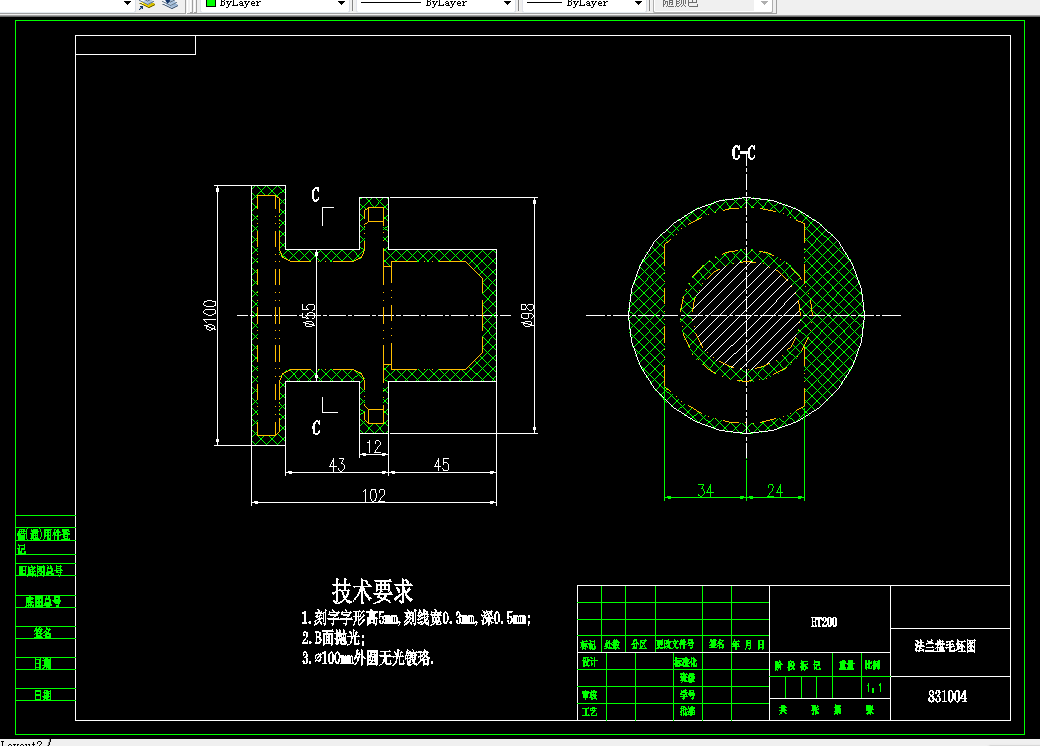Click the green ByLayer color swatch
Viewport: 1040px width, 746px height.
coord(211,3)
